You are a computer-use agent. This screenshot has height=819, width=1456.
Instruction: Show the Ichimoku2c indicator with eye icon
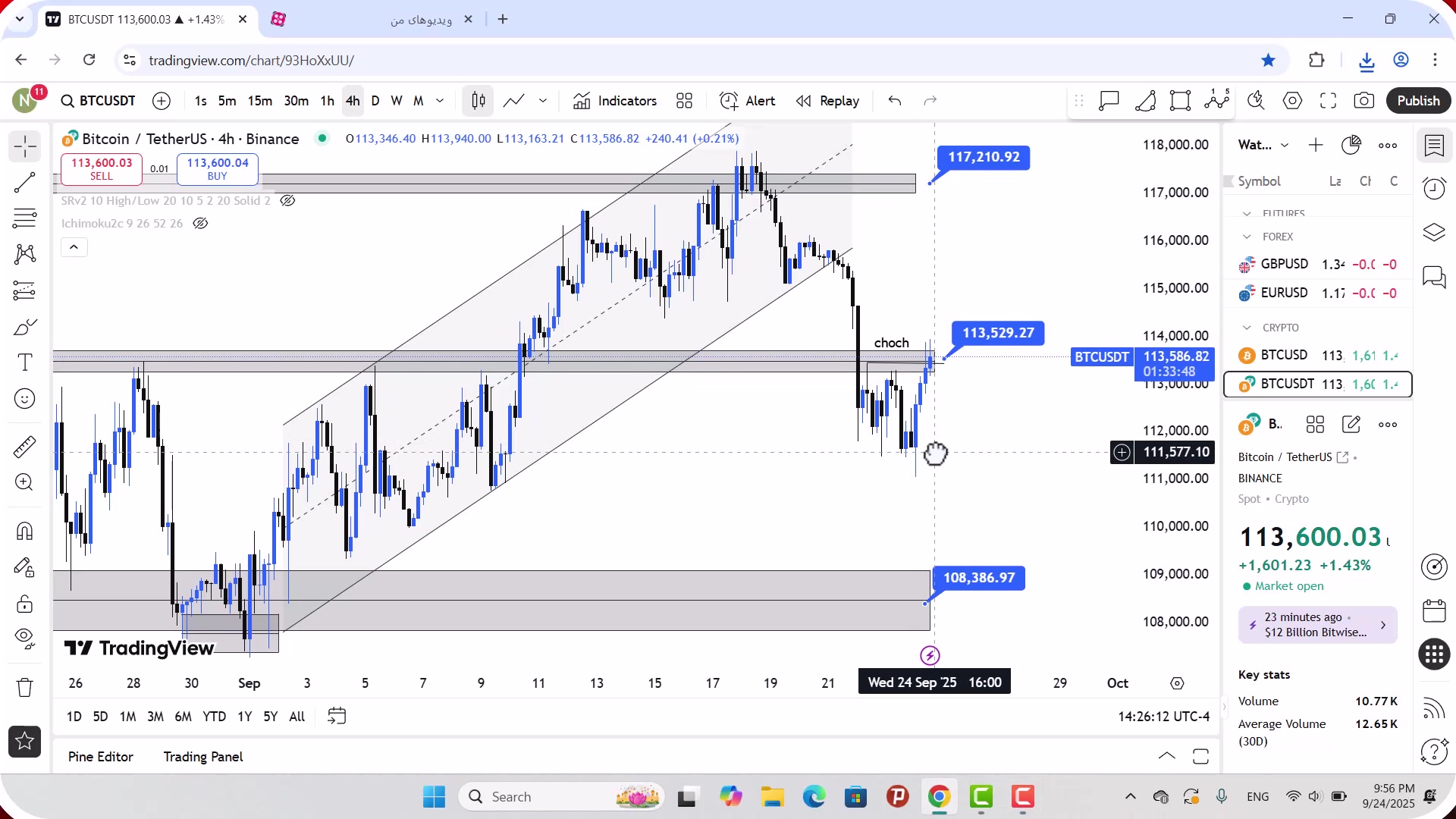pos(200,224)
